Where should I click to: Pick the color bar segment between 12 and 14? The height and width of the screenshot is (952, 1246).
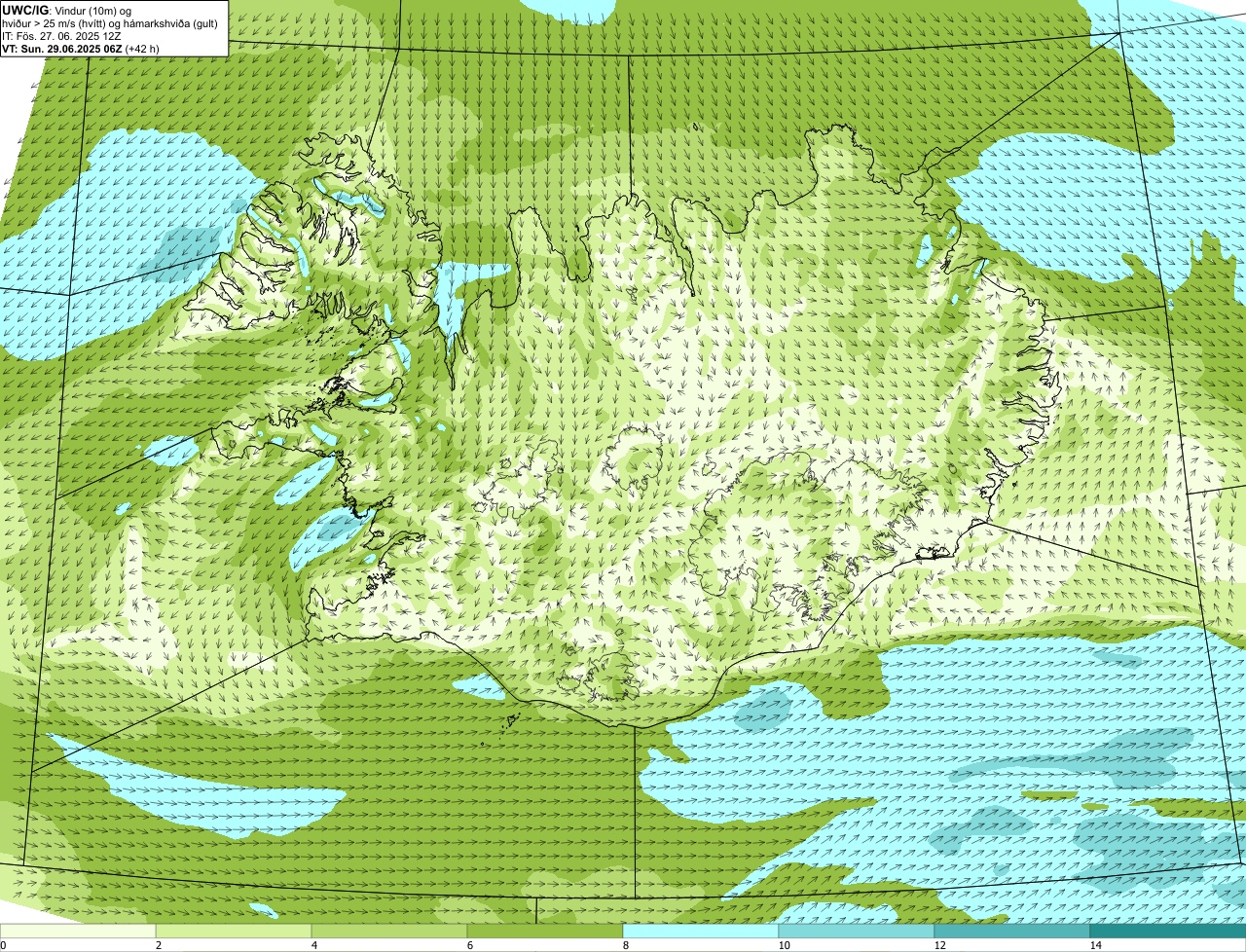click(x=1012, y=931)
